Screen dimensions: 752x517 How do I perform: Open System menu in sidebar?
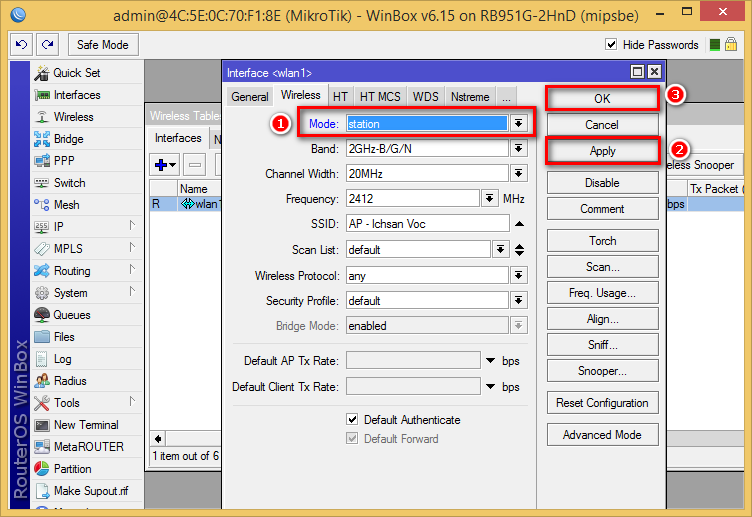point(70,293)
